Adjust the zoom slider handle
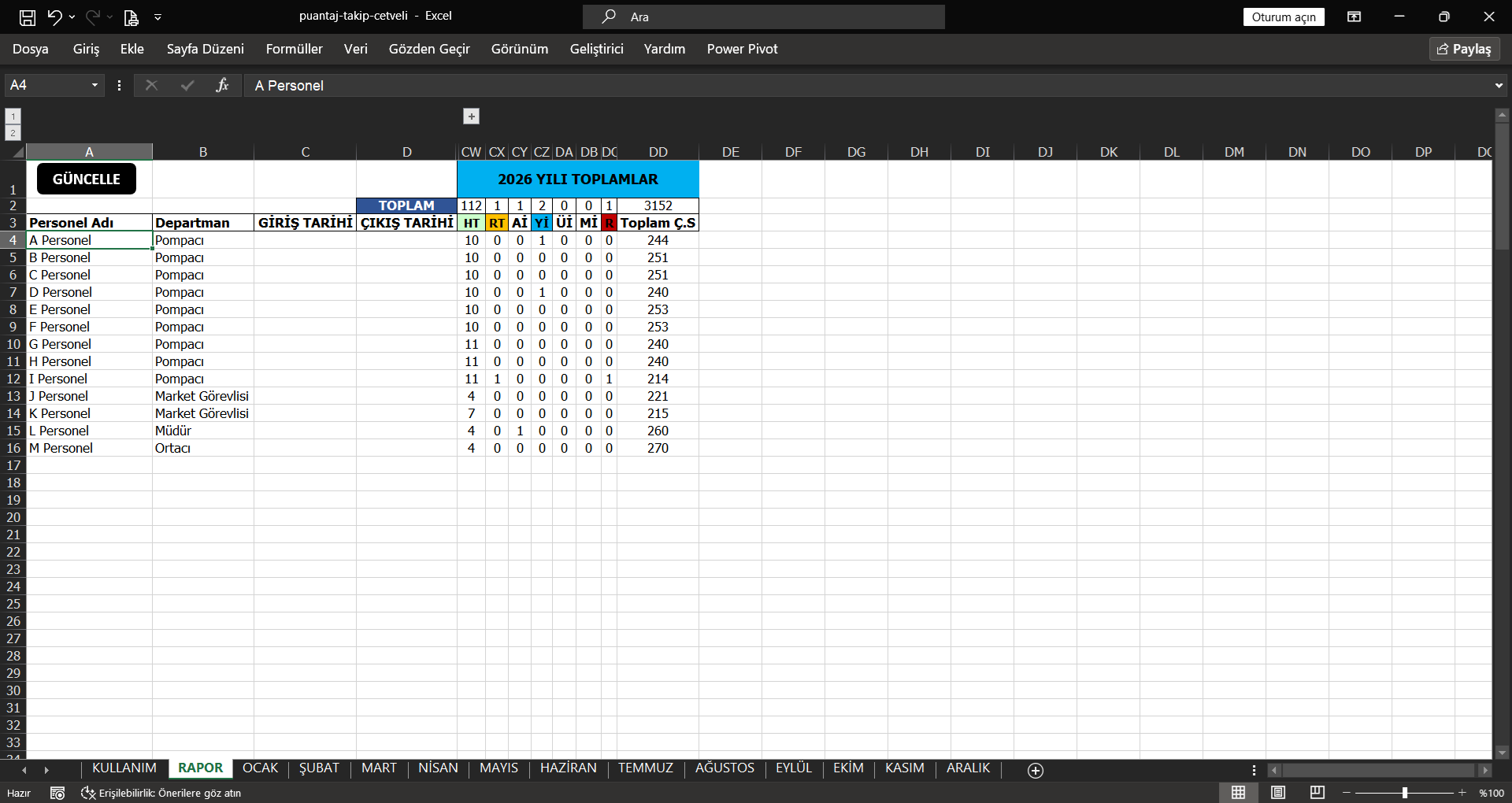1512x803 pixels. click(1405, 793)
